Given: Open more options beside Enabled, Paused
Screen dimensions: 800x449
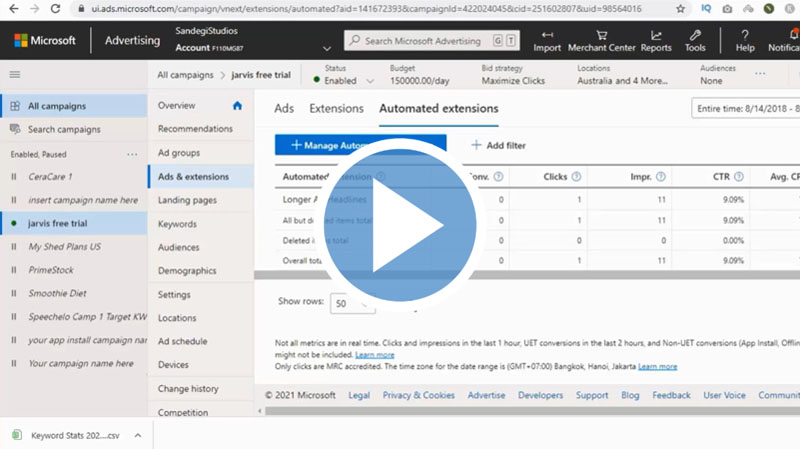Looking at the screenshot, I should 132,154.
